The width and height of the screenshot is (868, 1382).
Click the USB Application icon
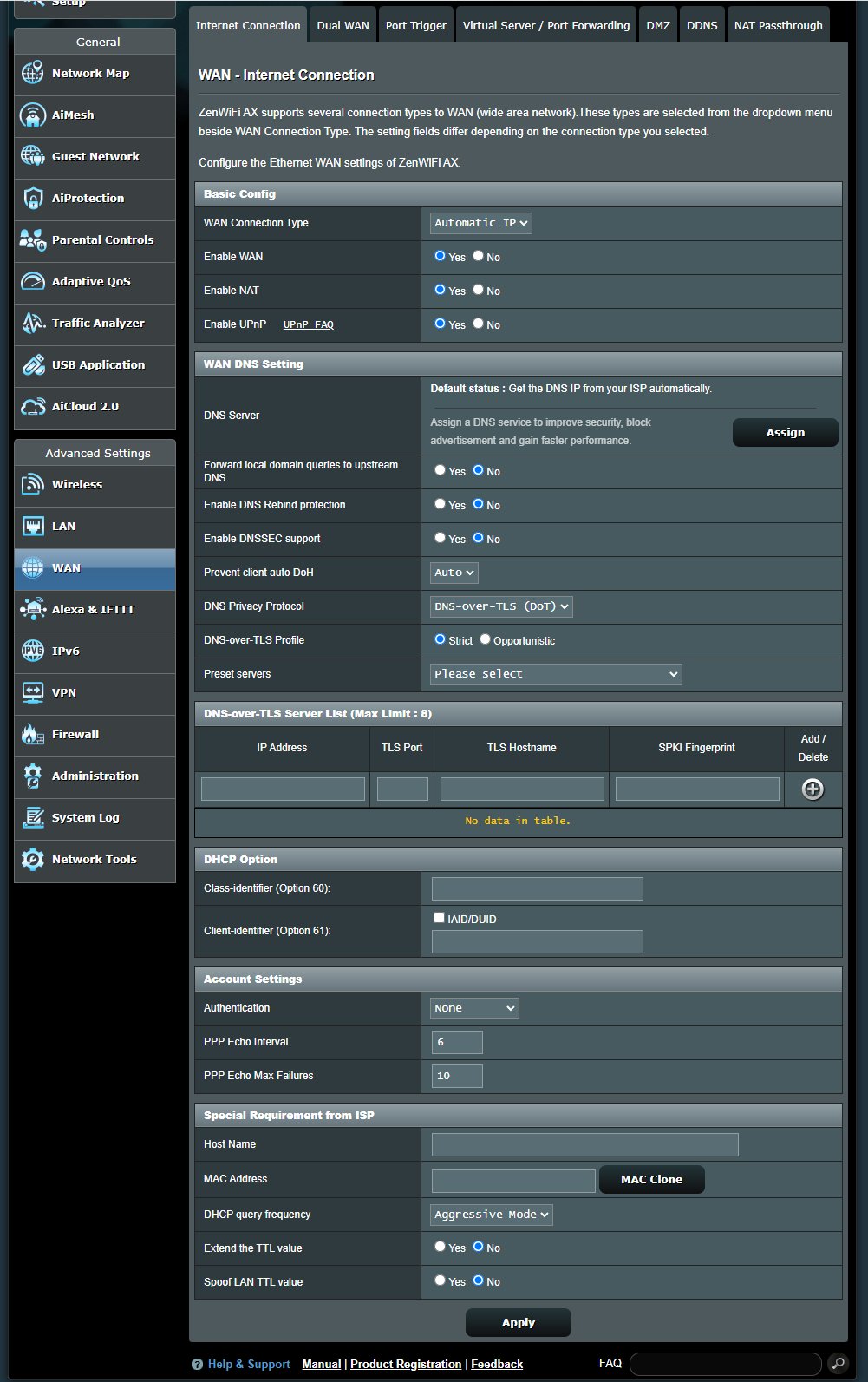[33, 365]
